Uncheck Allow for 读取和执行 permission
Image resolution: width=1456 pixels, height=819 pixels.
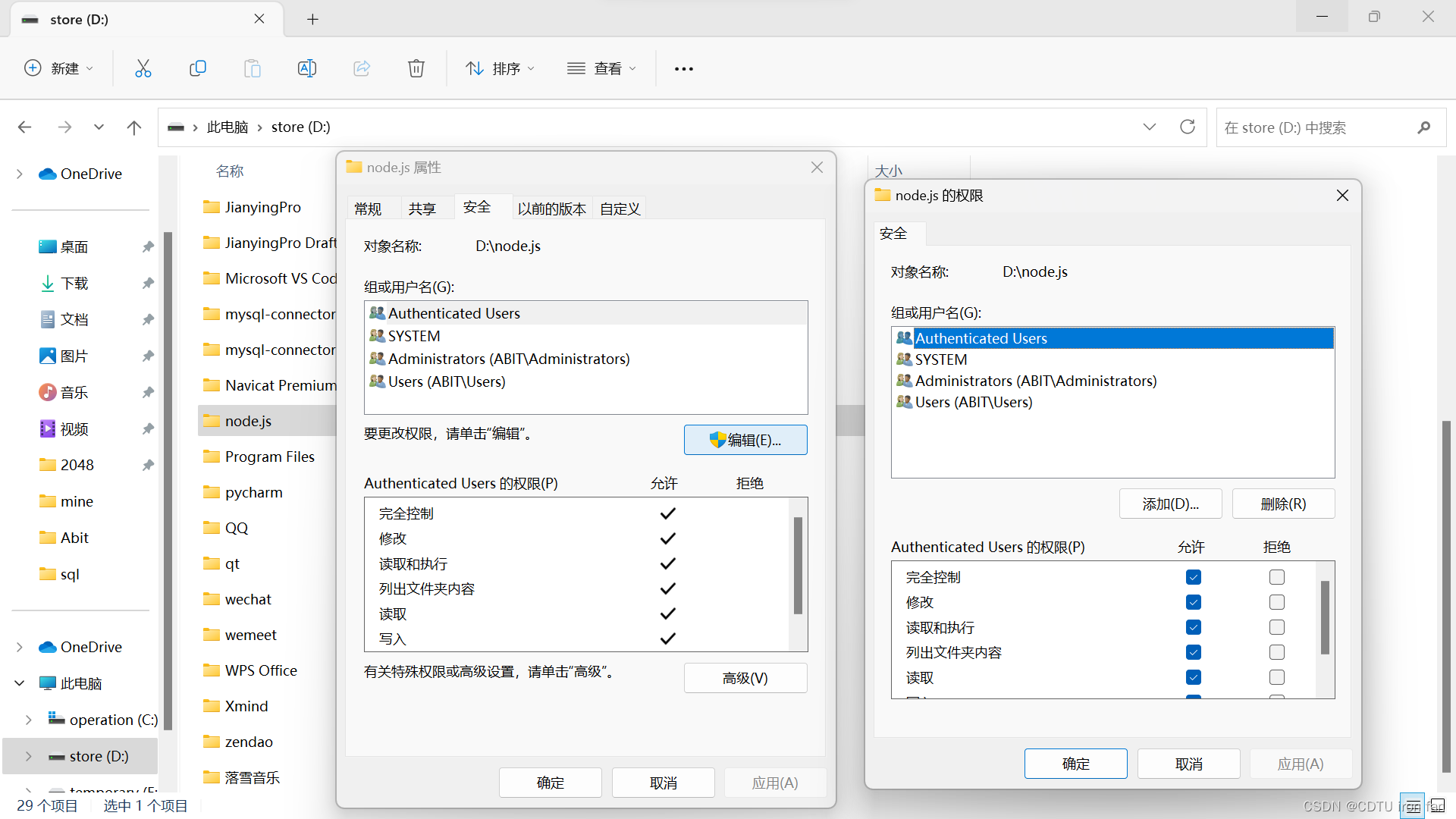click(1194, 627)
